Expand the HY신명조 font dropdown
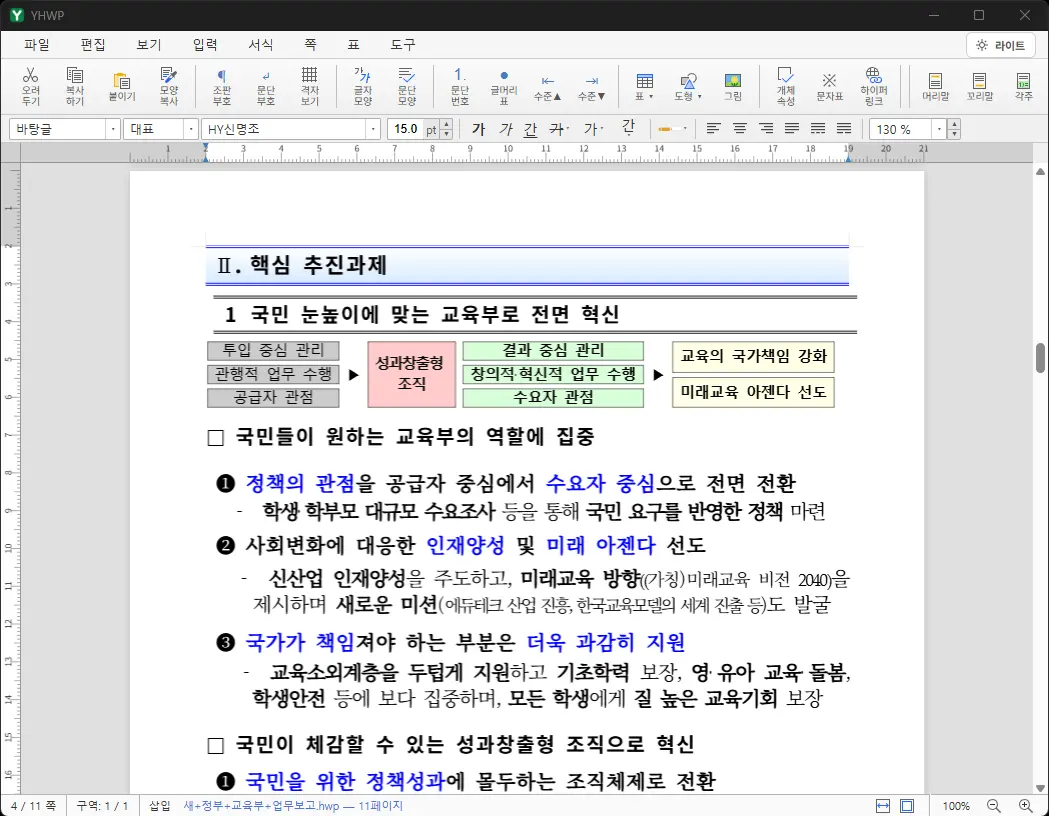Screen dimensions: 1049x816 click(x=373, y=129)
